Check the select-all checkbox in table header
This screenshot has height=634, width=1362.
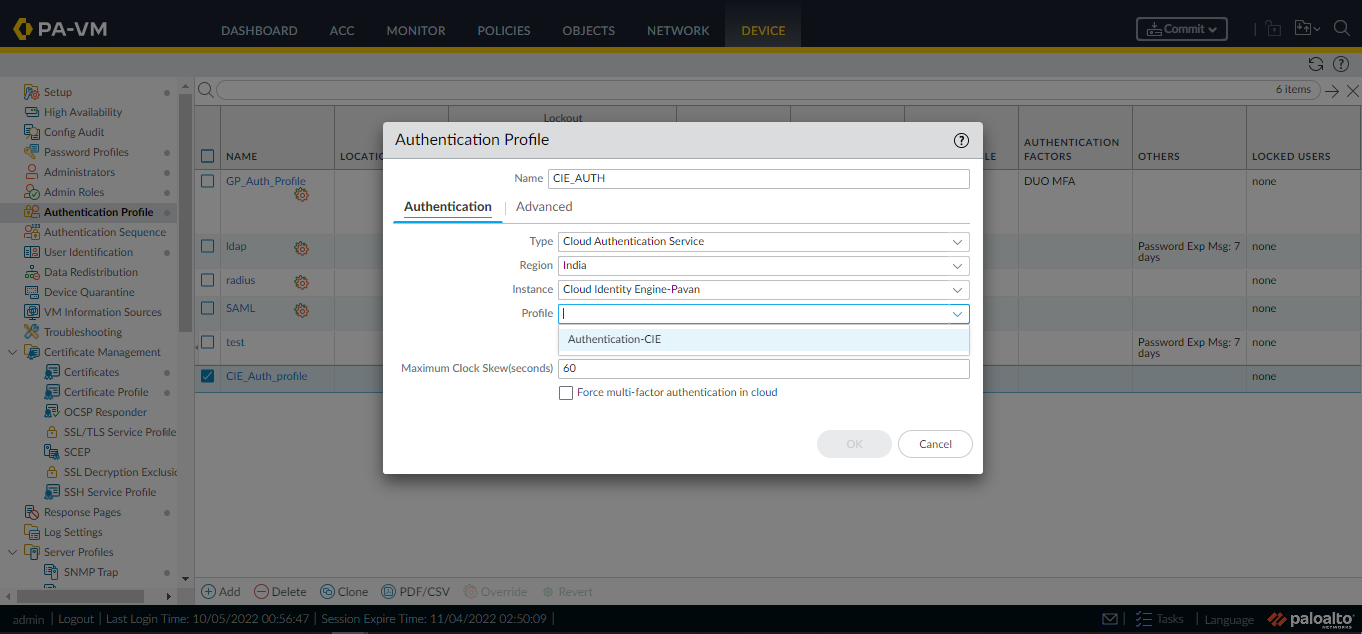(206, 156)
